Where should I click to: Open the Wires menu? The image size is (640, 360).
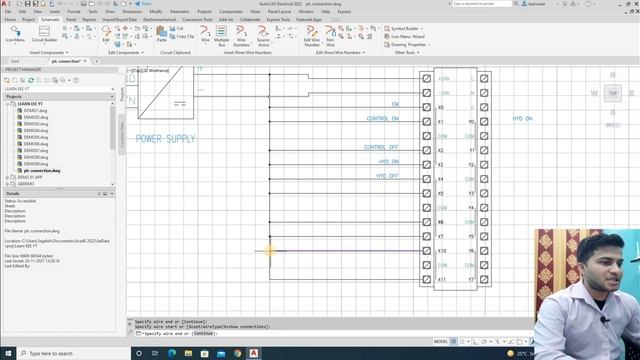coord(255,11)
